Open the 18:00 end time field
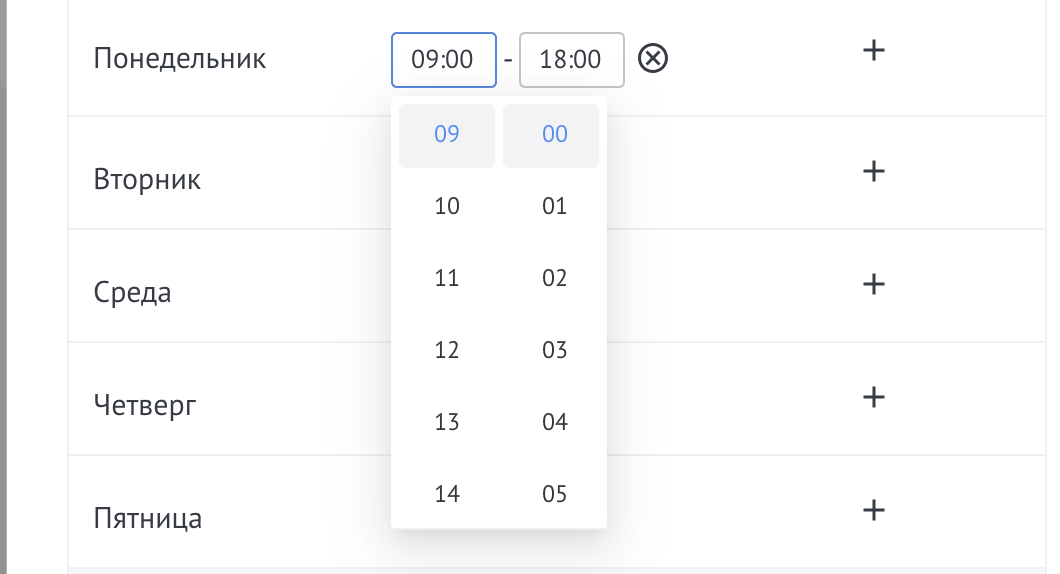The height and width of the screenshot is (574, 1060). [572, 60]
